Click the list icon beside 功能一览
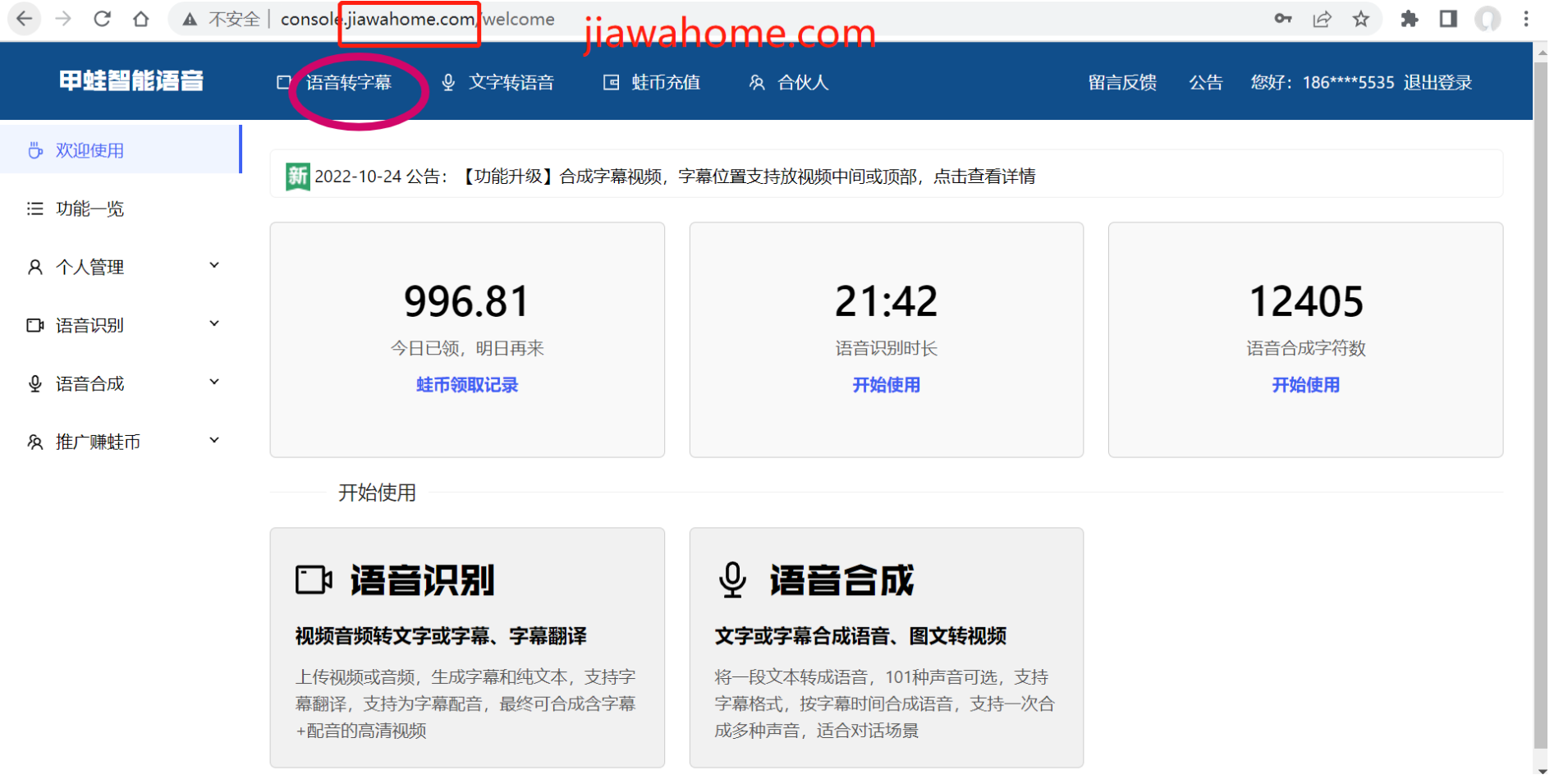 [35, 209]
